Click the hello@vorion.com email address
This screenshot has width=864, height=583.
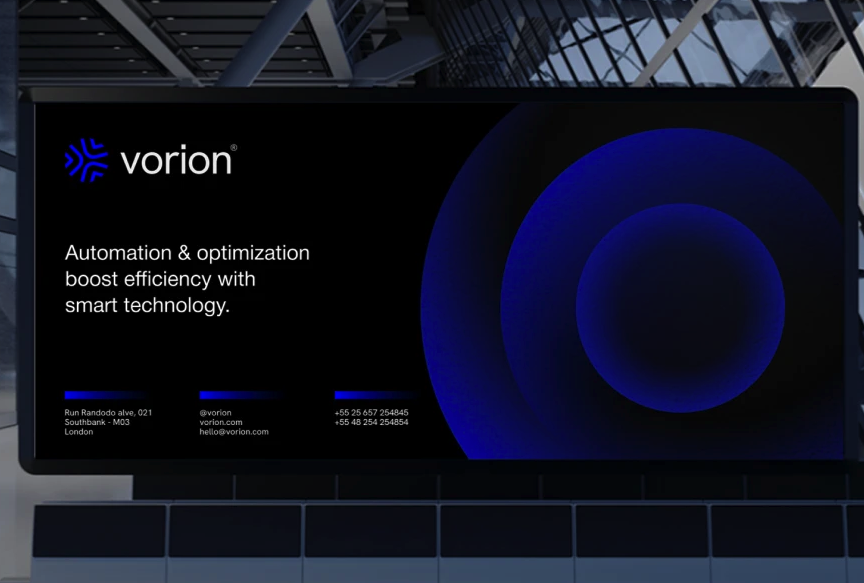point(234,431)
